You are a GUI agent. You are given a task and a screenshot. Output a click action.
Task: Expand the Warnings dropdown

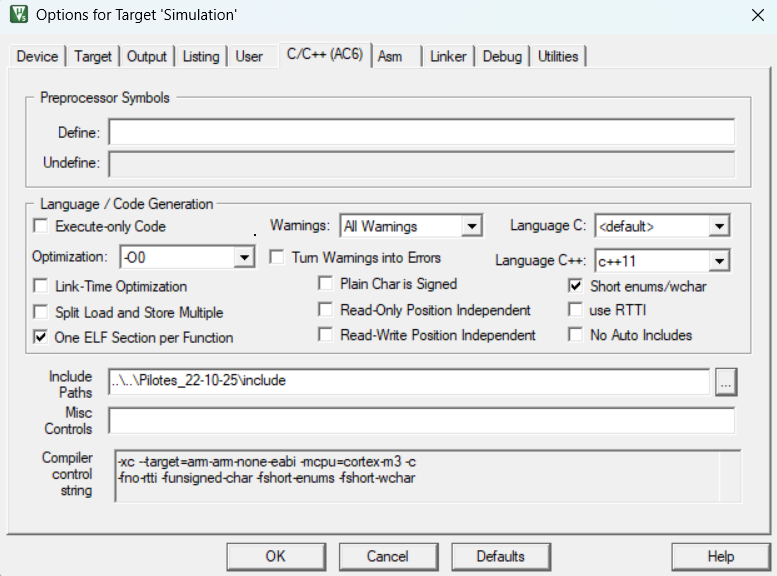pos(472,227)
